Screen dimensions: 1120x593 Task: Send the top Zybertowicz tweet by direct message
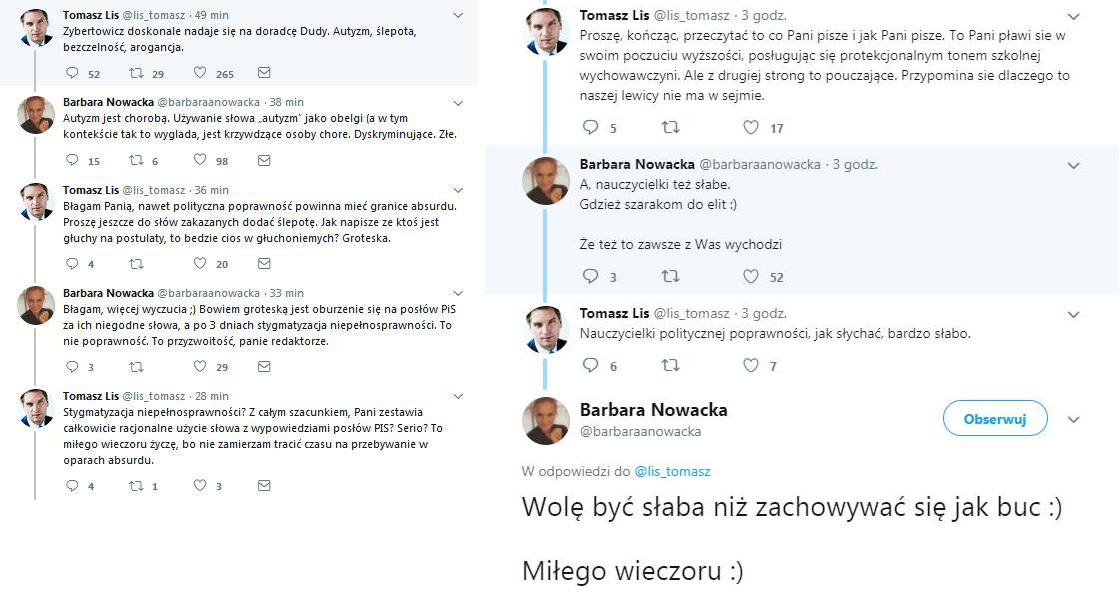click(x=264, y=73)
